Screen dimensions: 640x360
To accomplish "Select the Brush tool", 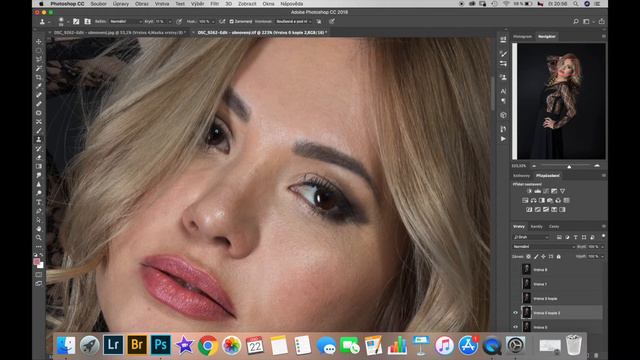I will click(x=39, y=131).
